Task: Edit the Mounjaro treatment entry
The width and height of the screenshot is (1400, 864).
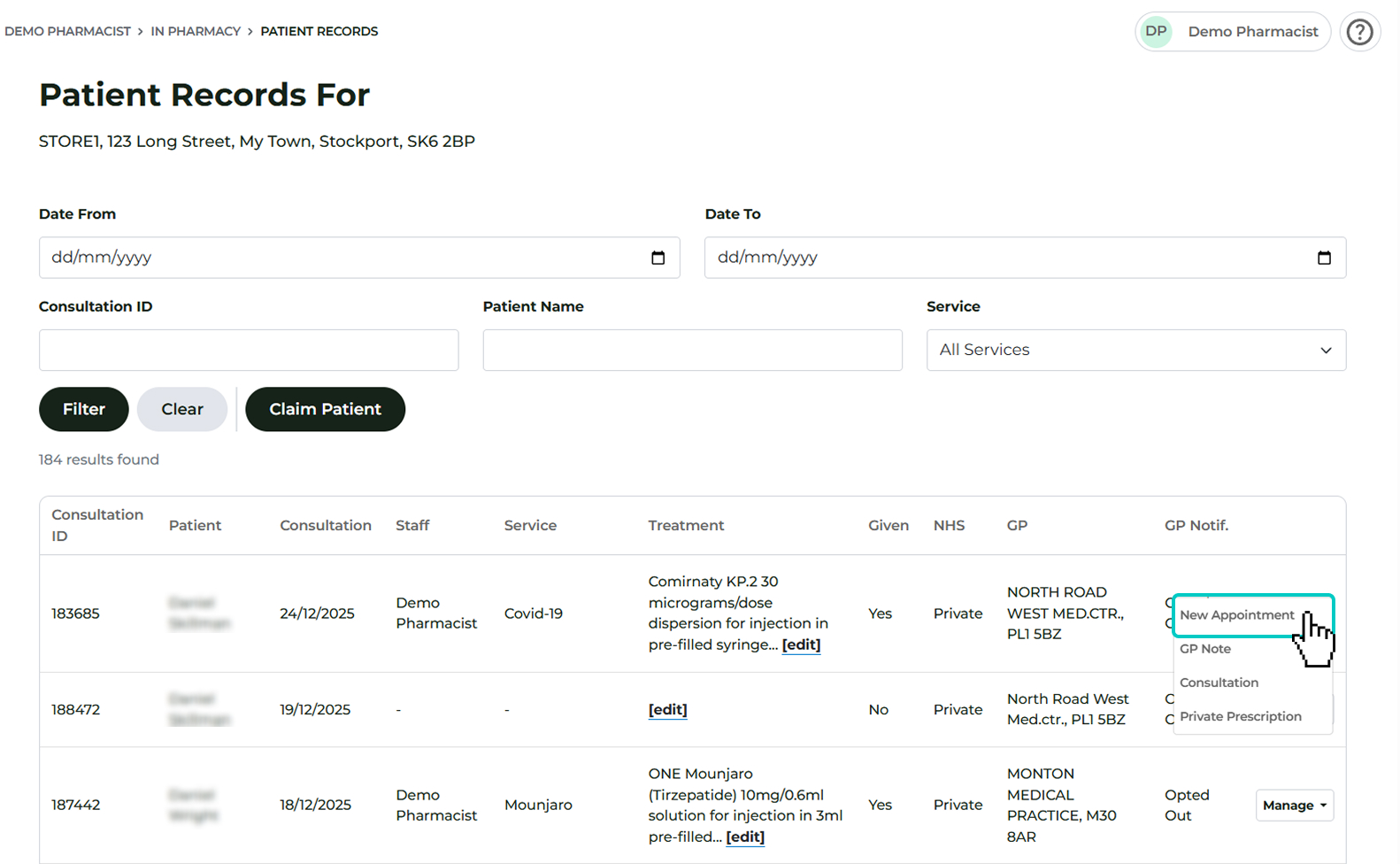Action: tap(744, 837)
